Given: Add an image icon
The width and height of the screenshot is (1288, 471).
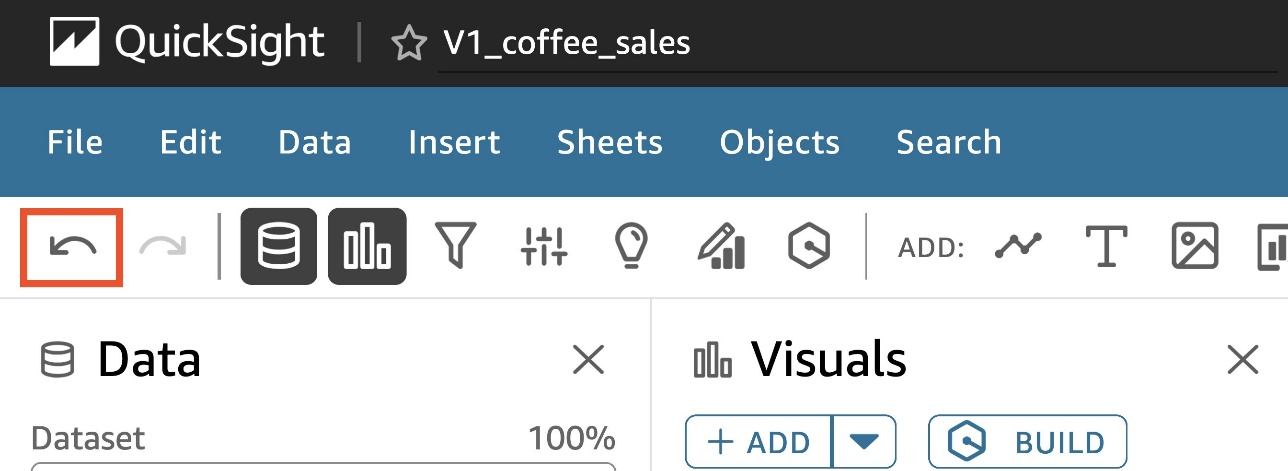Looking at the screenshot, I should 1196,246.
